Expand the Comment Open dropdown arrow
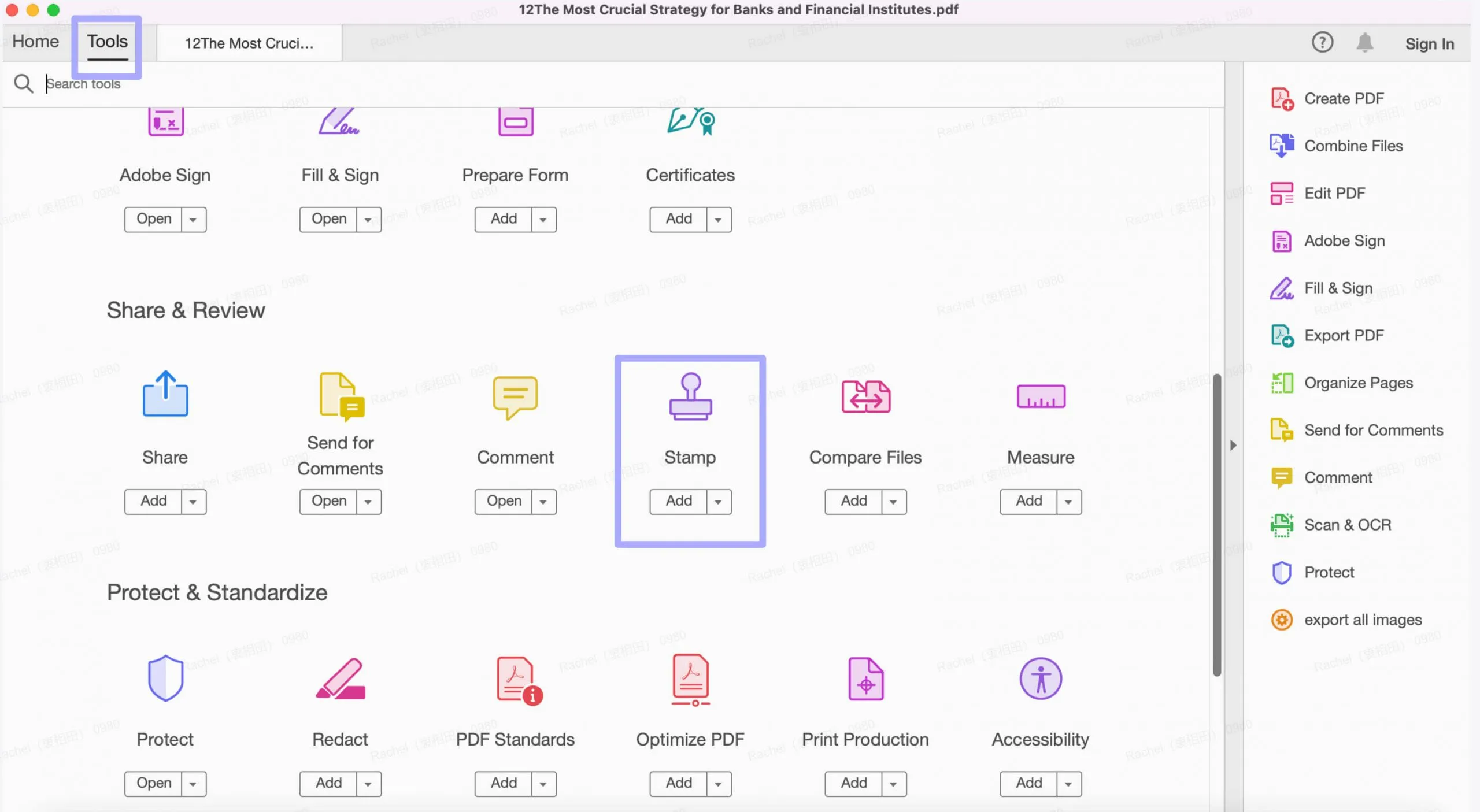The width and height of the screenshot is (1480, 812). pos(543,501)
